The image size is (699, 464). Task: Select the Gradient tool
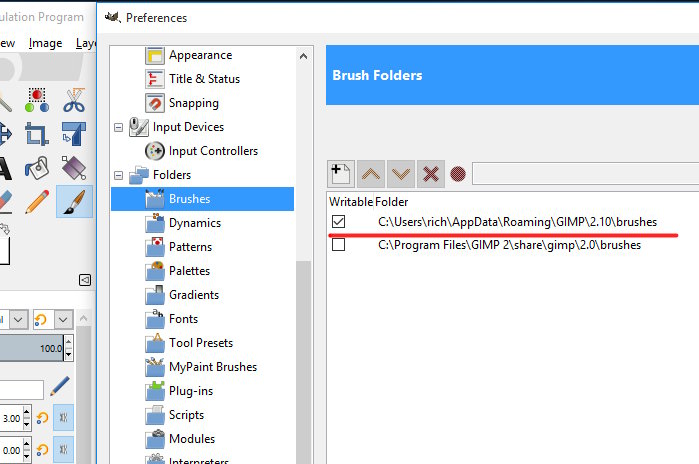pos(74,168)
